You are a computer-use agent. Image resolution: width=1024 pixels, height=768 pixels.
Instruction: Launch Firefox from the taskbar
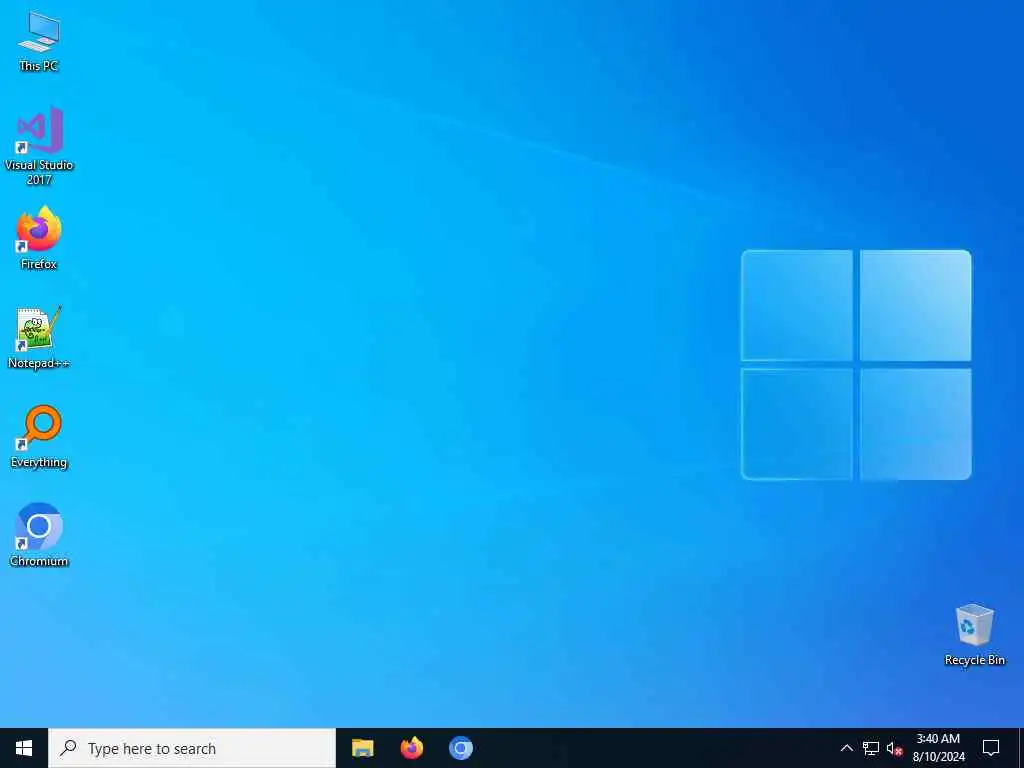click(411, 748)
